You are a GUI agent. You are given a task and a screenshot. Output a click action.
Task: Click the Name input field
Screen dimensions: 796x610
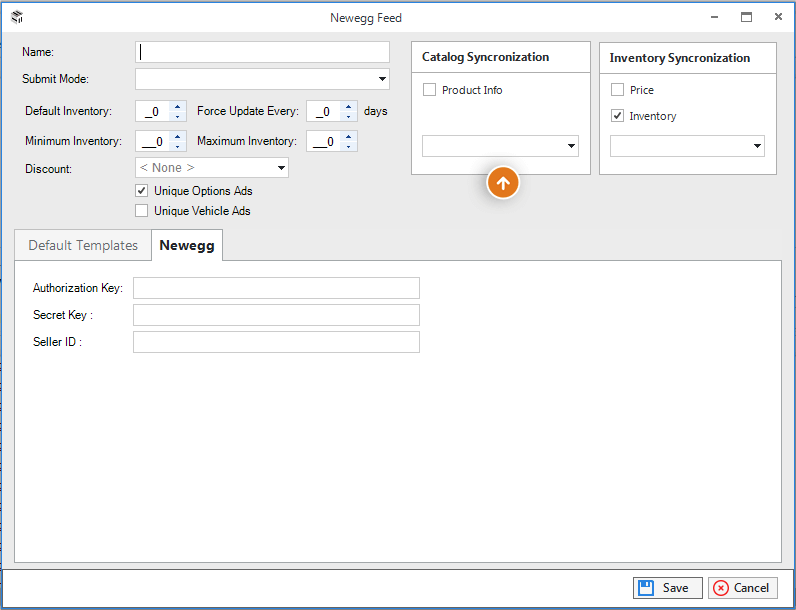pos(262,52)
